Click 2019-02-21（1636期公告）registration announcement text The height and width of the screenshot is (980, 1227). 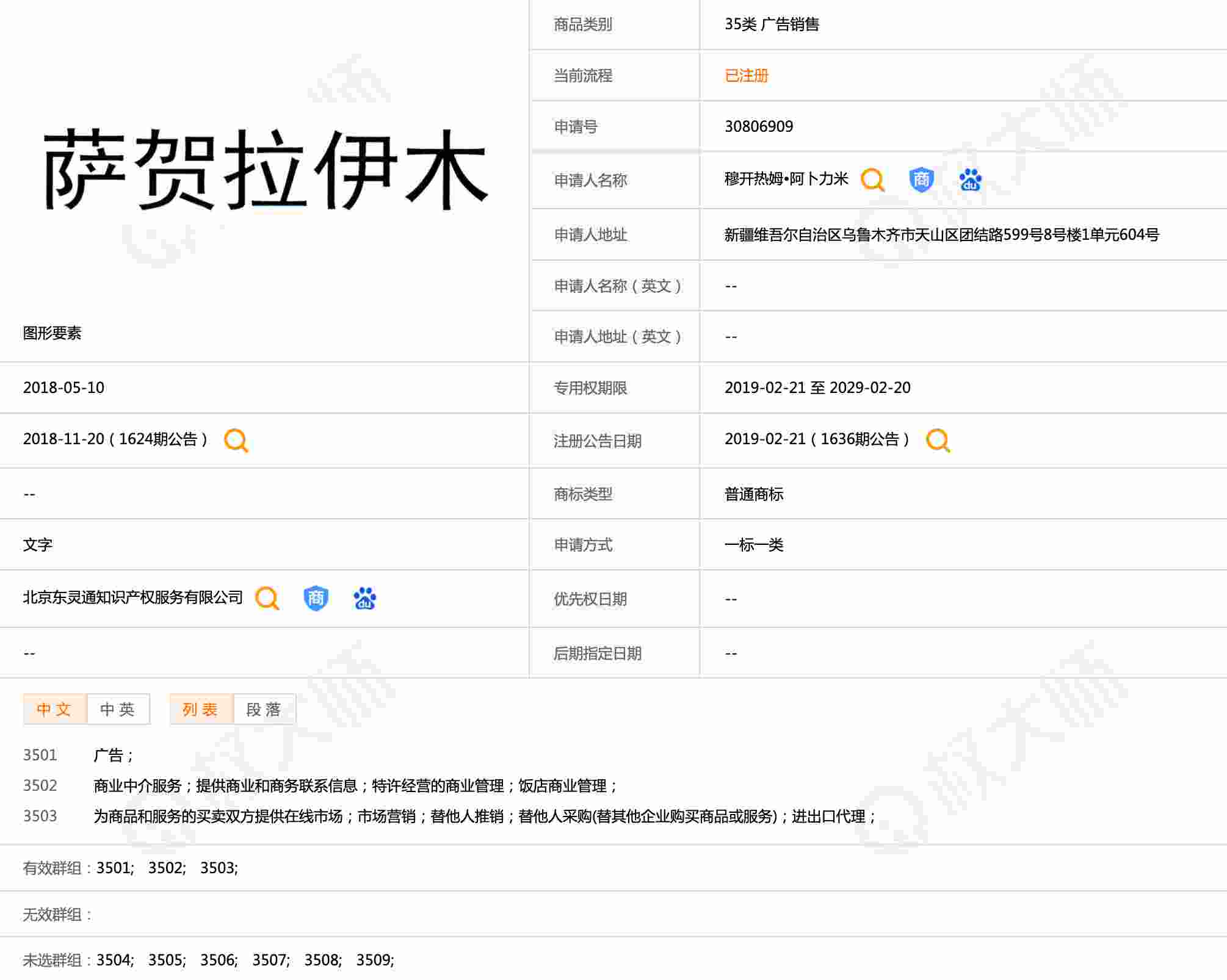(817, 439)
